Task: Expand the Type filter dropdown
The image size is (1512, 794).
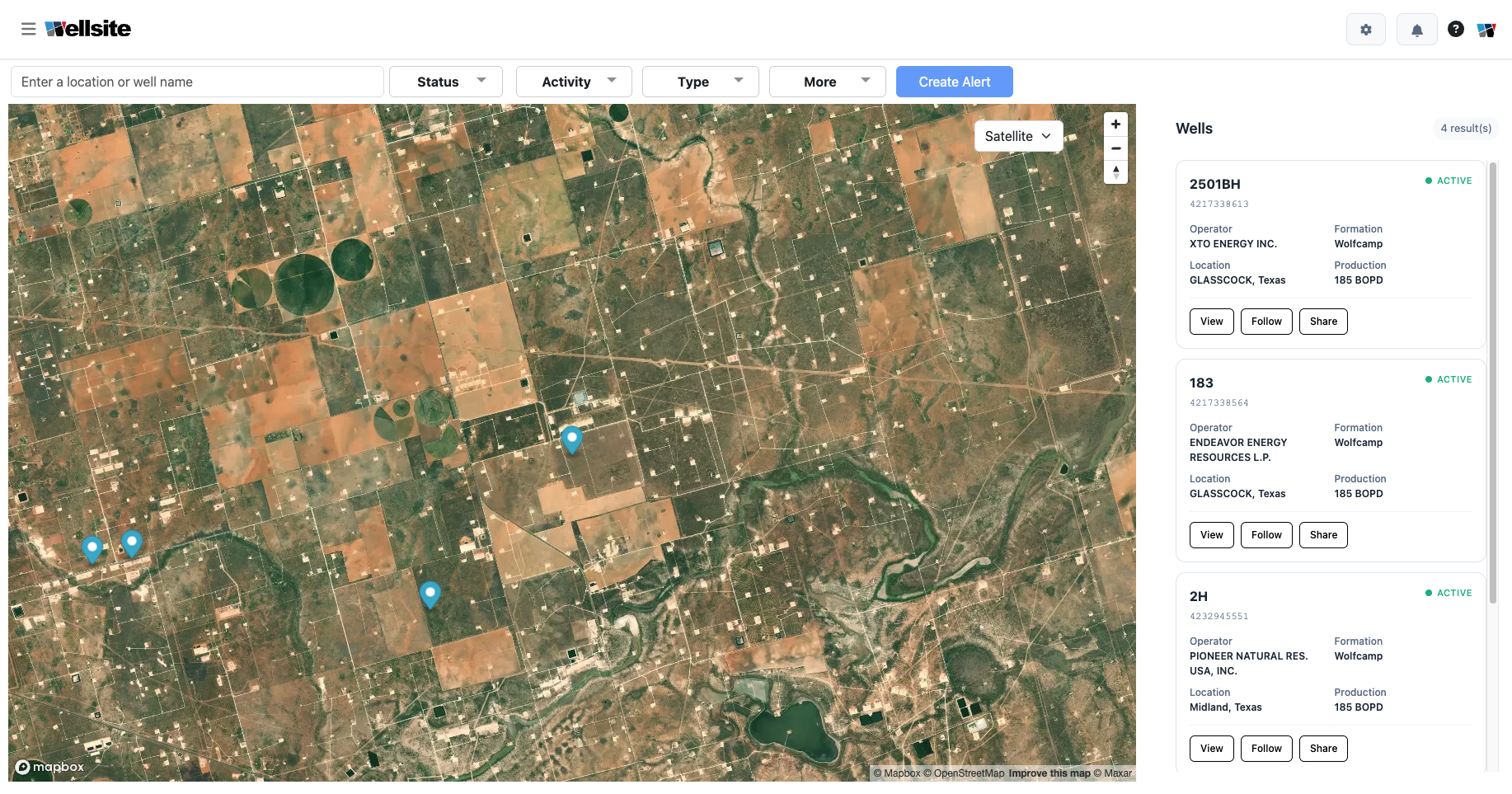Action: coord(701,82)
